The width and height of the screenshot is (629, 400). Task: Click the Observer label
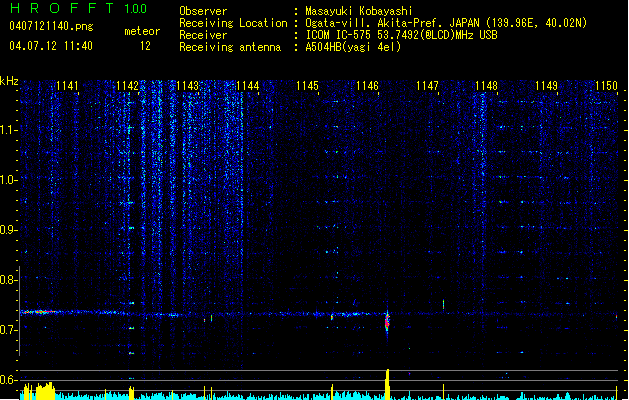point(203,11)
